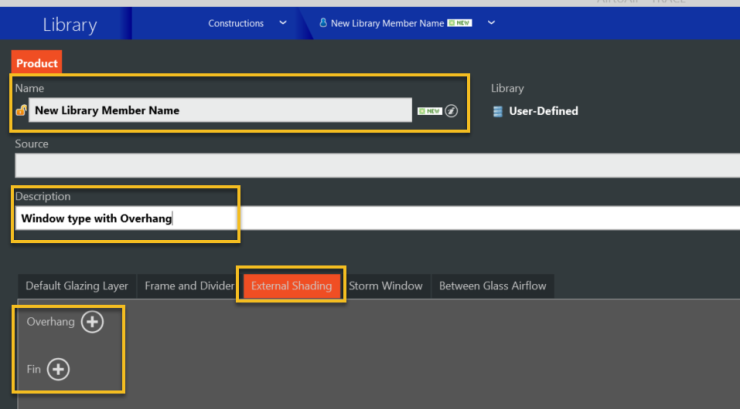Click the NEW badge in the breadcrumb
This screenshot has width=740, height=409.
[x=460, y=23]
